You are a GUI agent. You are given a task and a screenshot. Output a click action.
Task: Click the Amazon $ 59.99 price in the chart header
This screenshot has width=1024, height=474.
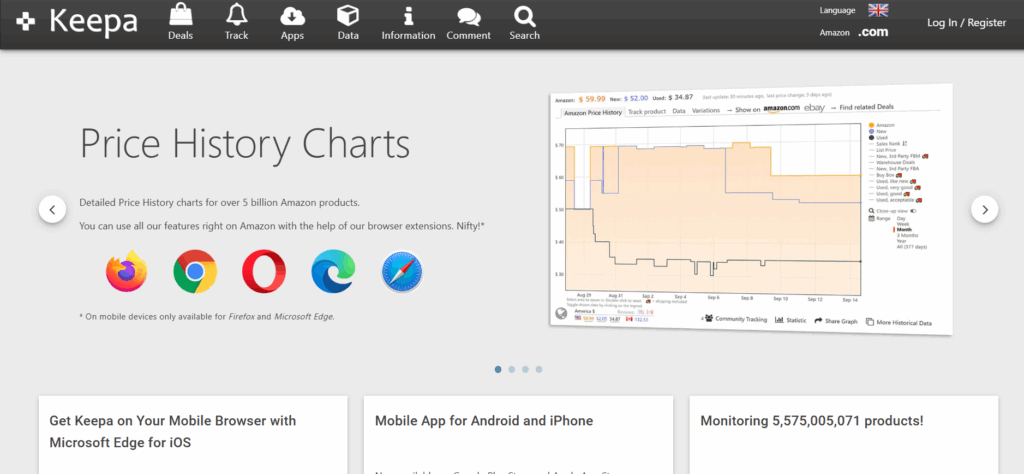click(592, 99)
